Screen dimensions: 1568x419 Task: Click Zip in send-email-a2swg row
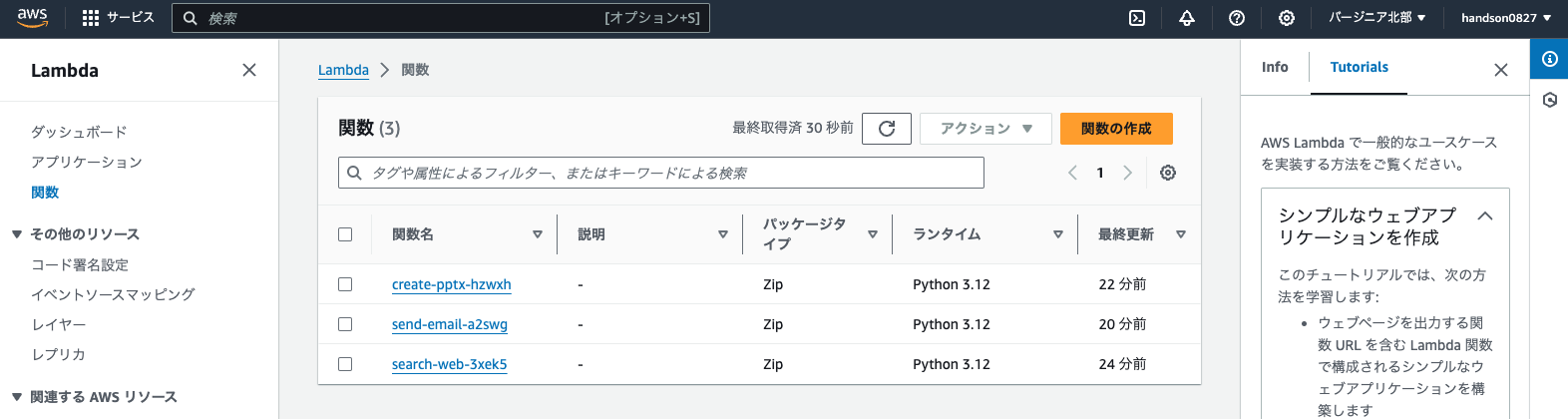click(x=773, y=324)
